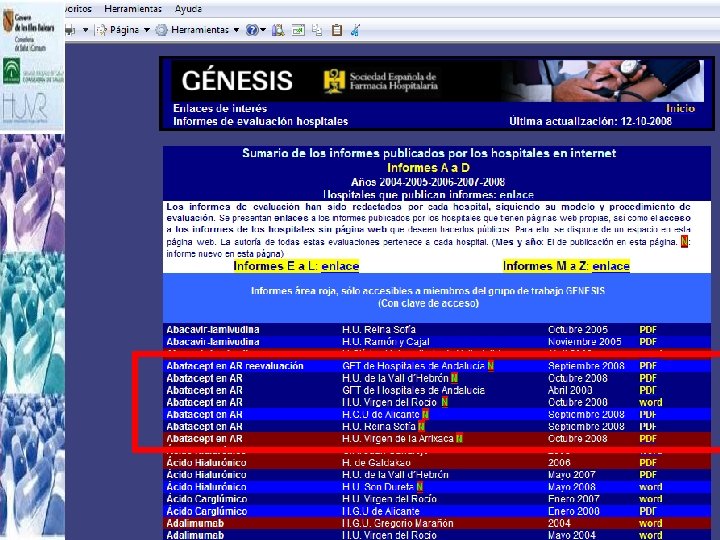Select 'H.G.U. Gregorio Marañón' hospital text

(x=398, y=523)
